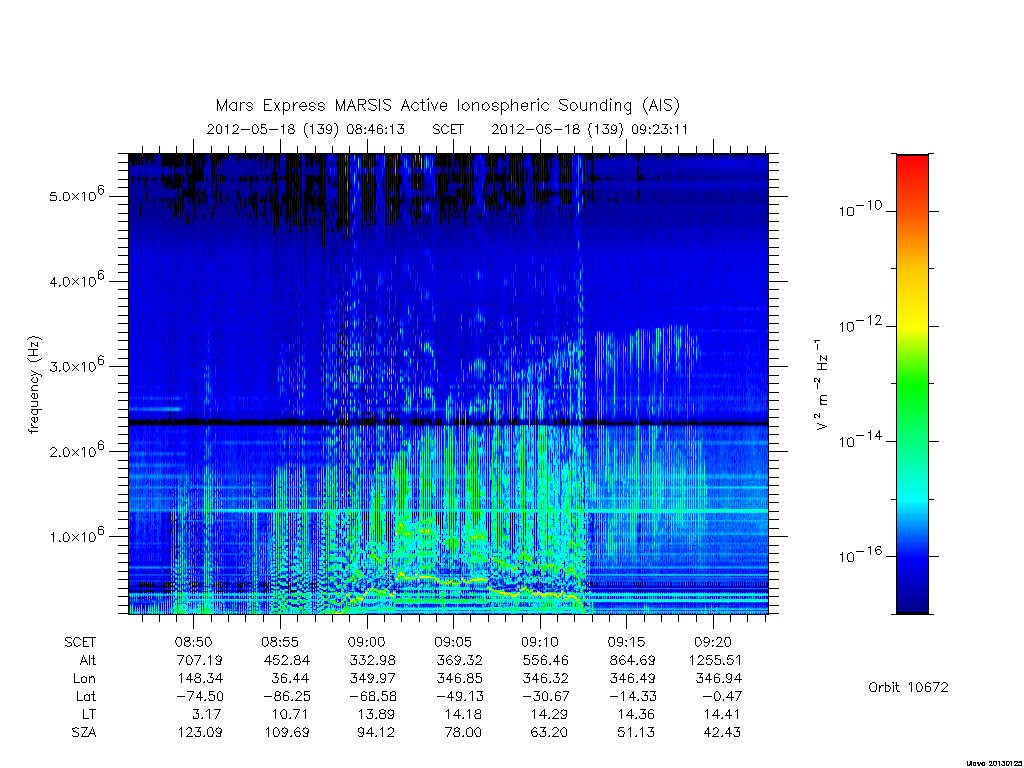Image resolution: width=1024 pixels, height=768 pixels.
Task: Click the longitude value 148.34
Action: pyautogui.click(x=200, y=679)
